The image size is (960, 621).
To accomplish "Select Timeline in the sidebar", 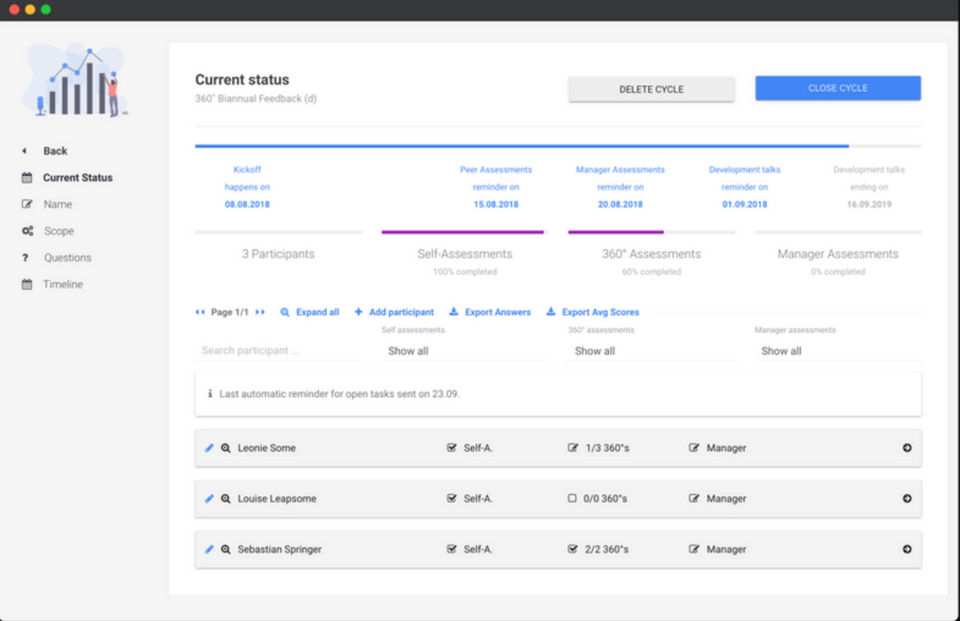I will pos(62,285).
